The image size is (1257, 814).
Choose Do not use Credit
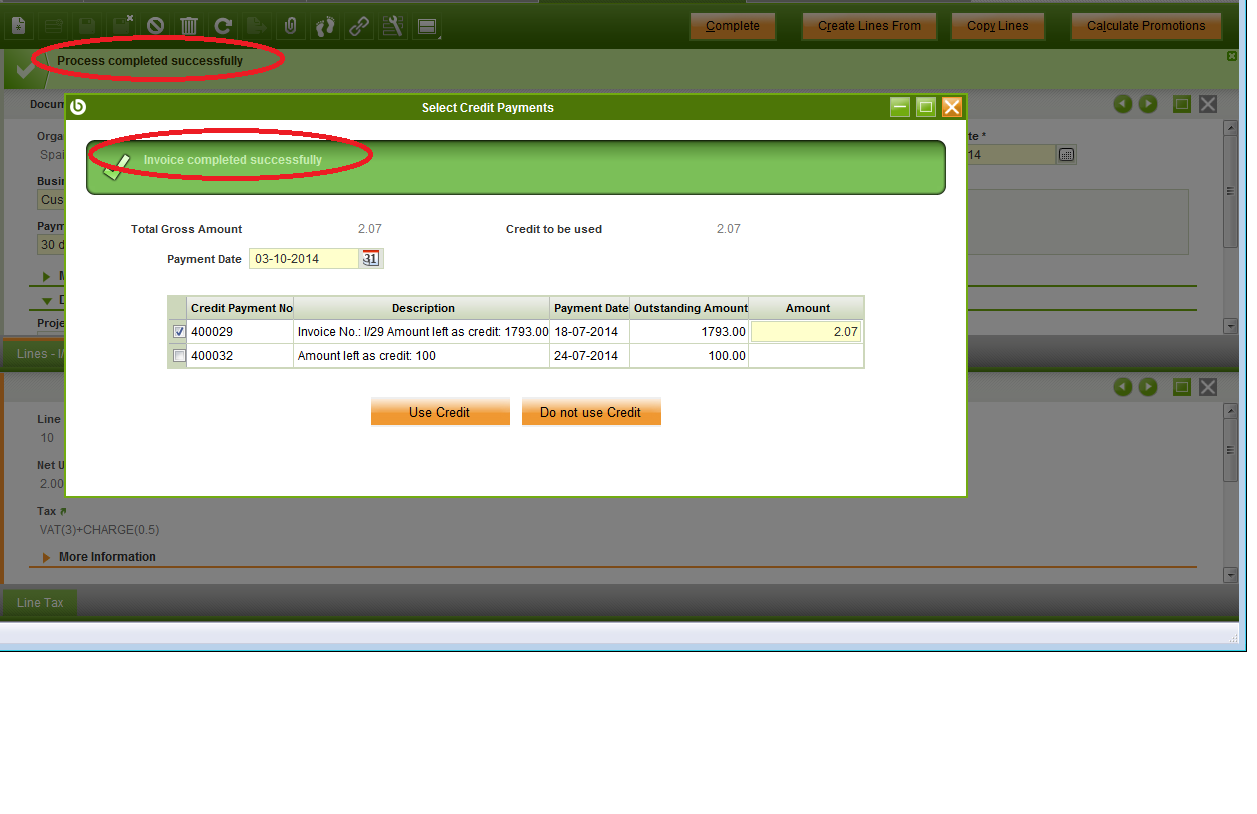click(x=591, y=412)
